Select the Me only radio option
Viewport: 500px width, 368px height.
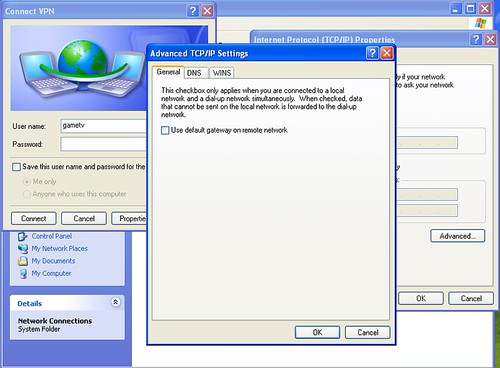27,182
